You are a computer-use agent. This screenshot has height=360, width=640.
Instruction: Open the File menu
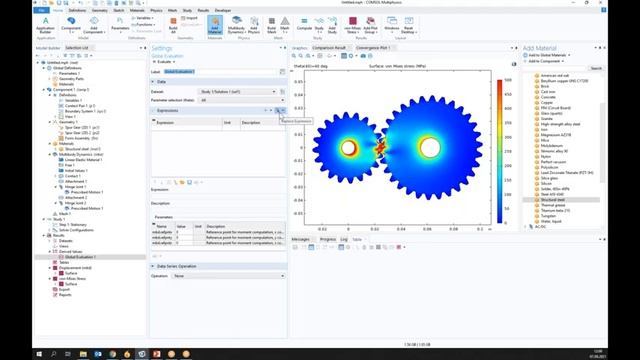pyautogui.click(x=41, y=10)
